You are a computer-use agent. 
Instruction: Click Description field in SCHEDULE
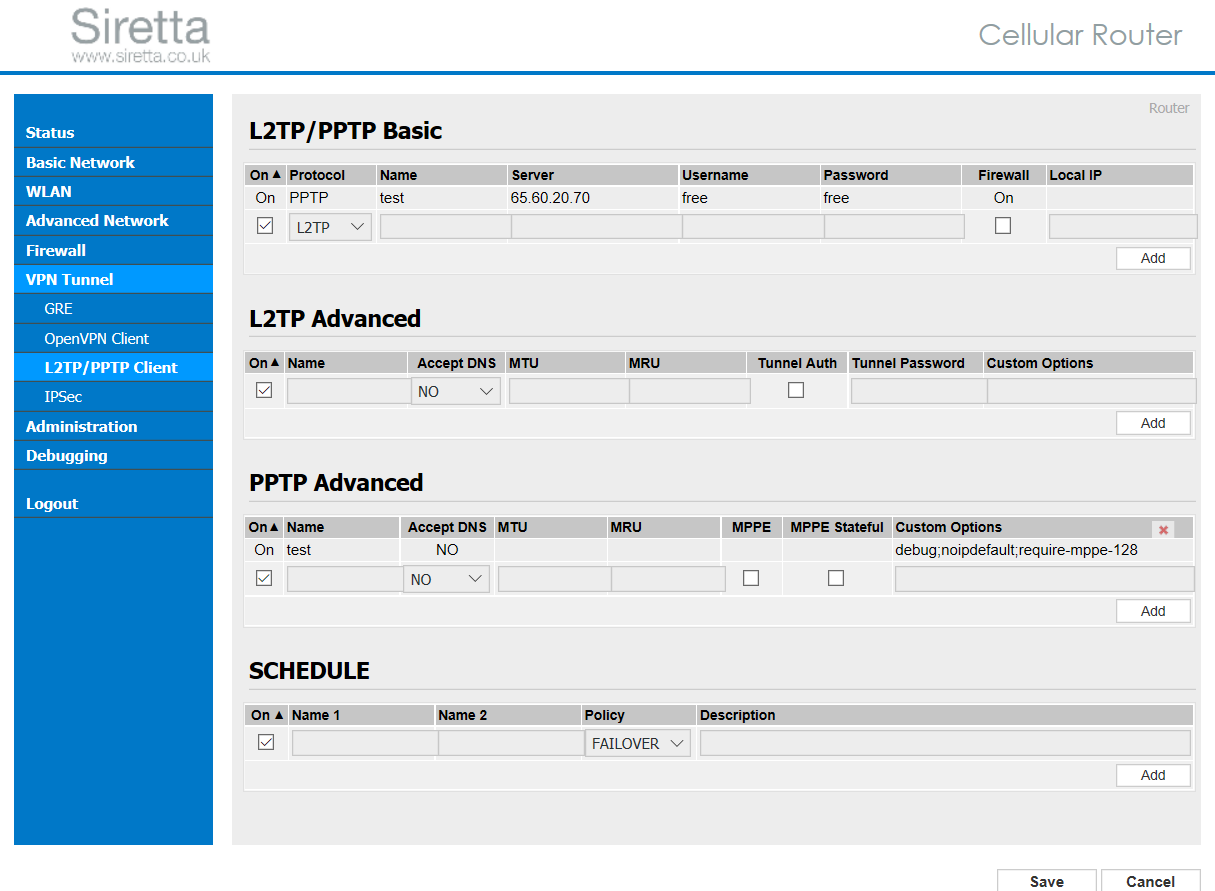coord(945,742)
